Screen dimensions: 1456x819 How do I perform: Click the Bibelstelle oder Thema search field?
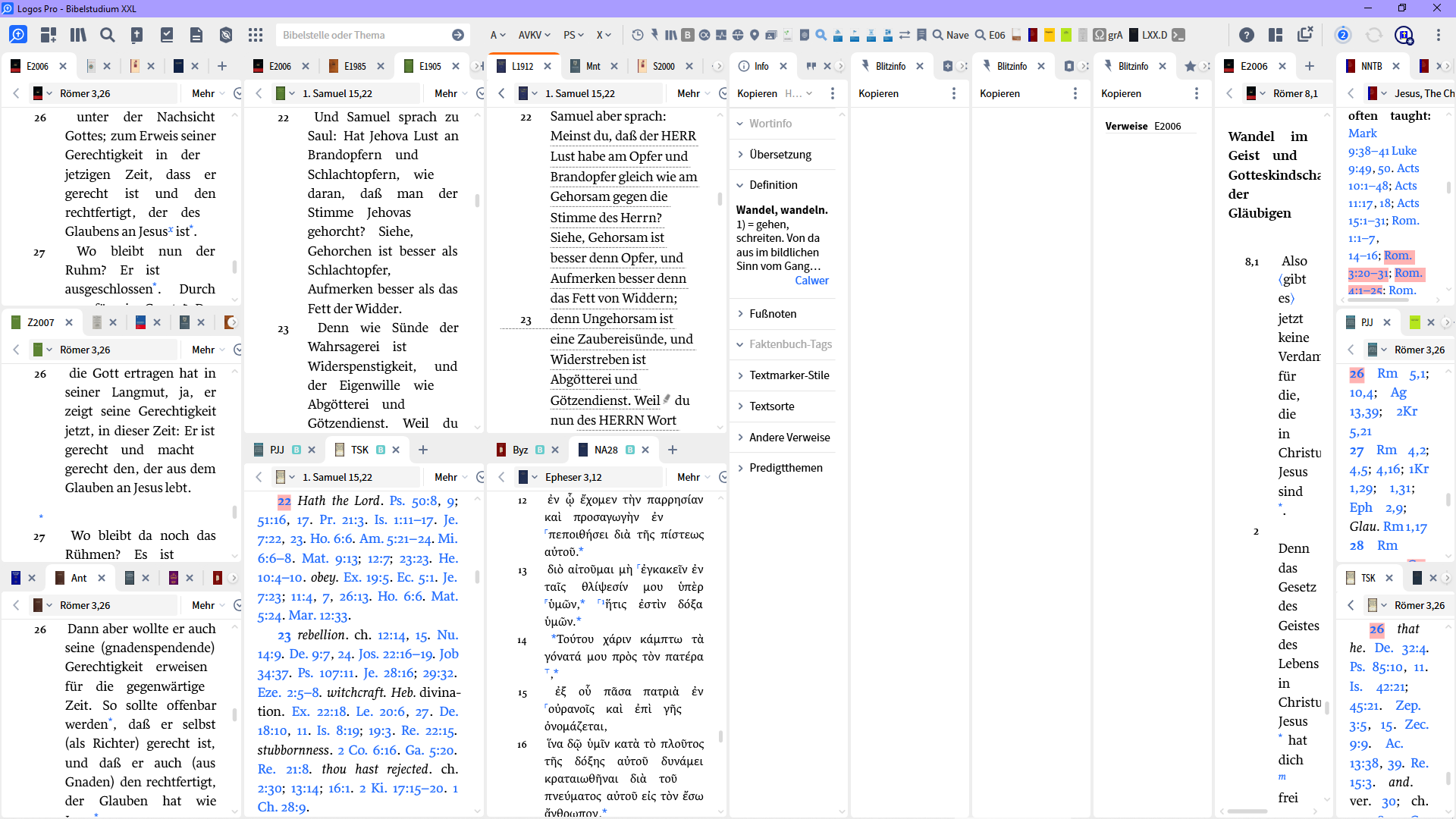point(362,35)
